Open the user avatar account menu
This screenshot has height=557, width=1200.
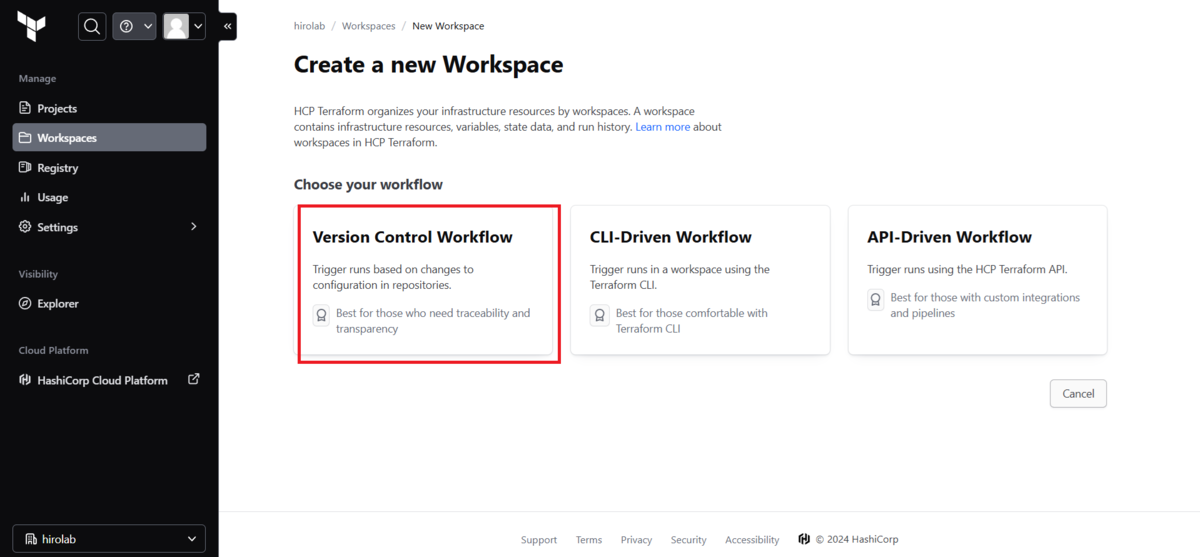pos(184,27)
